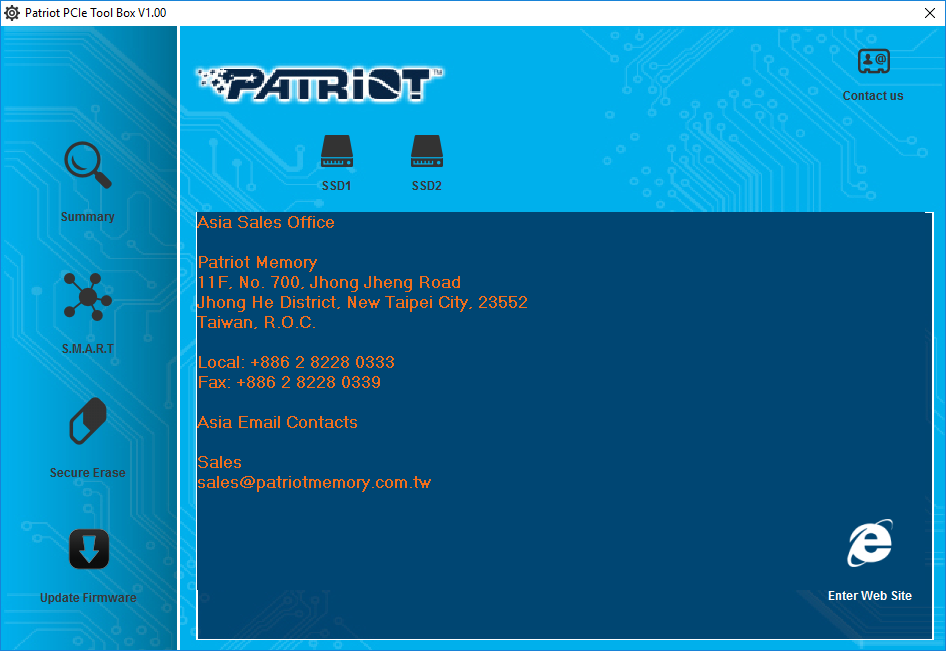Click the Internet Explorer web site icon
946x651 pixels.
click(x=870, y=543)
